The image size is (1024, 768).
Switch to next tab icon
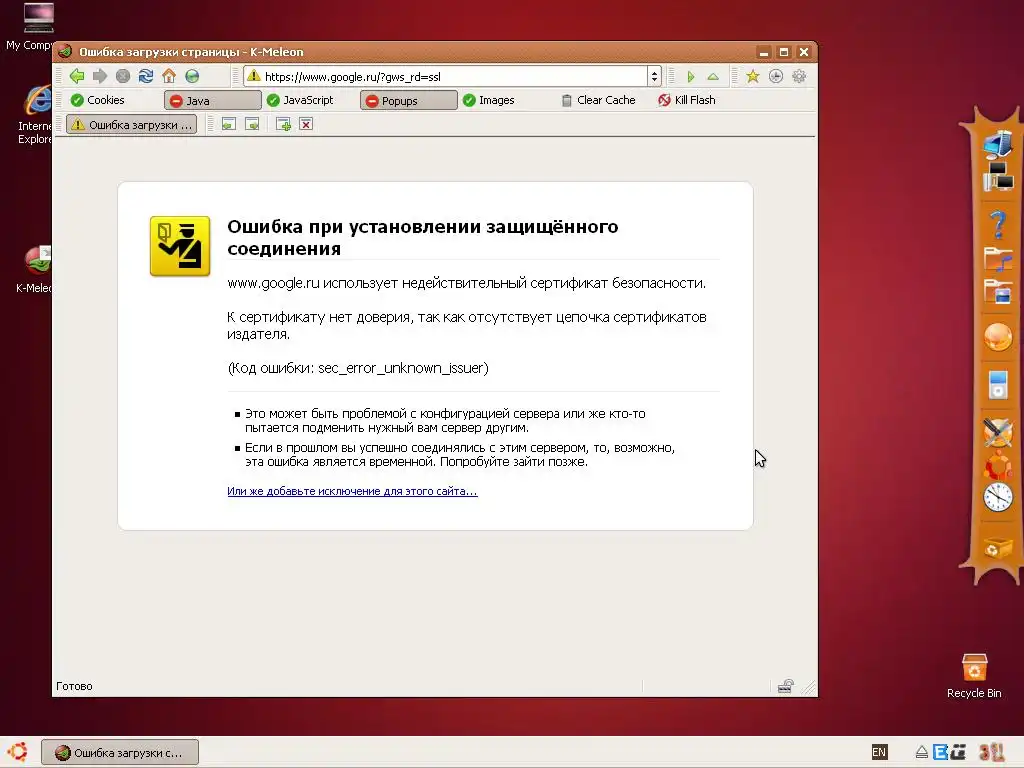(252, 124)
